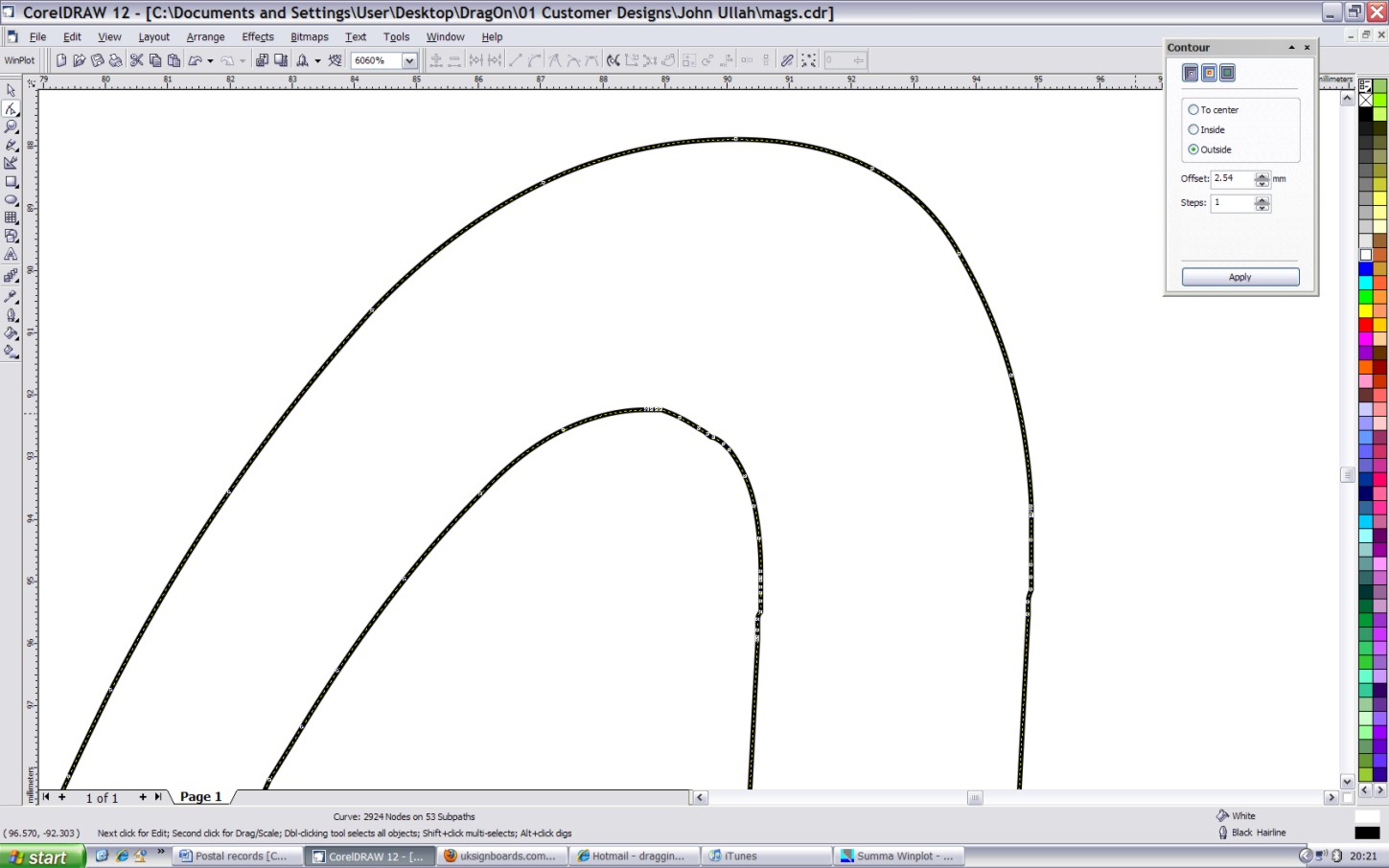Click the Cut scissors icon
This screenshot has height=868, width=1389.
[136, 60]
